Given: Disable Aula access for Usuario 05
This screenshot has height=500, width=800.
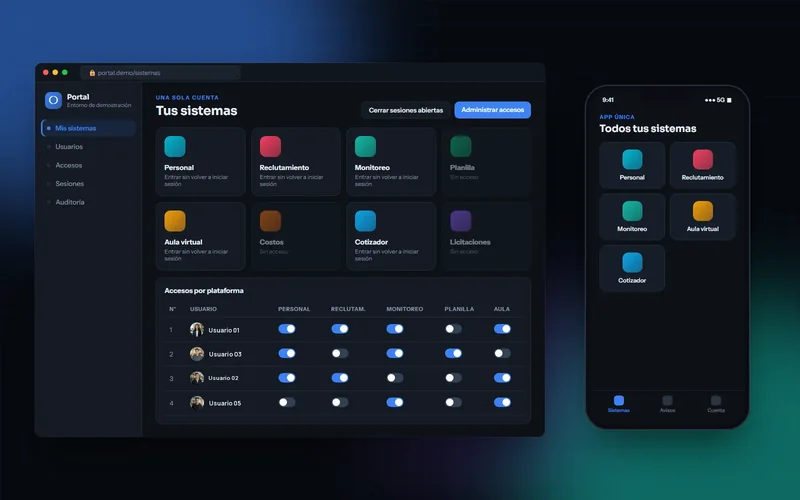Looking at the screenshot, I should tap(502, 403).
